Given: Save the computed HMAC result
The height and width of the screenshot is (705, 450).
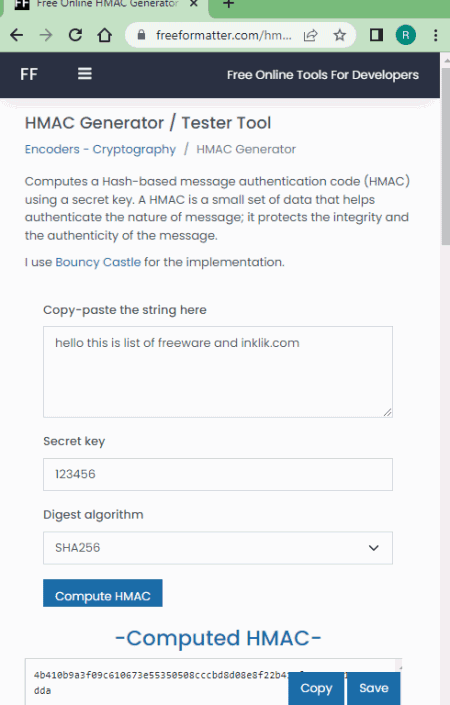Looking at the screenshot, I should pos(374,688).
